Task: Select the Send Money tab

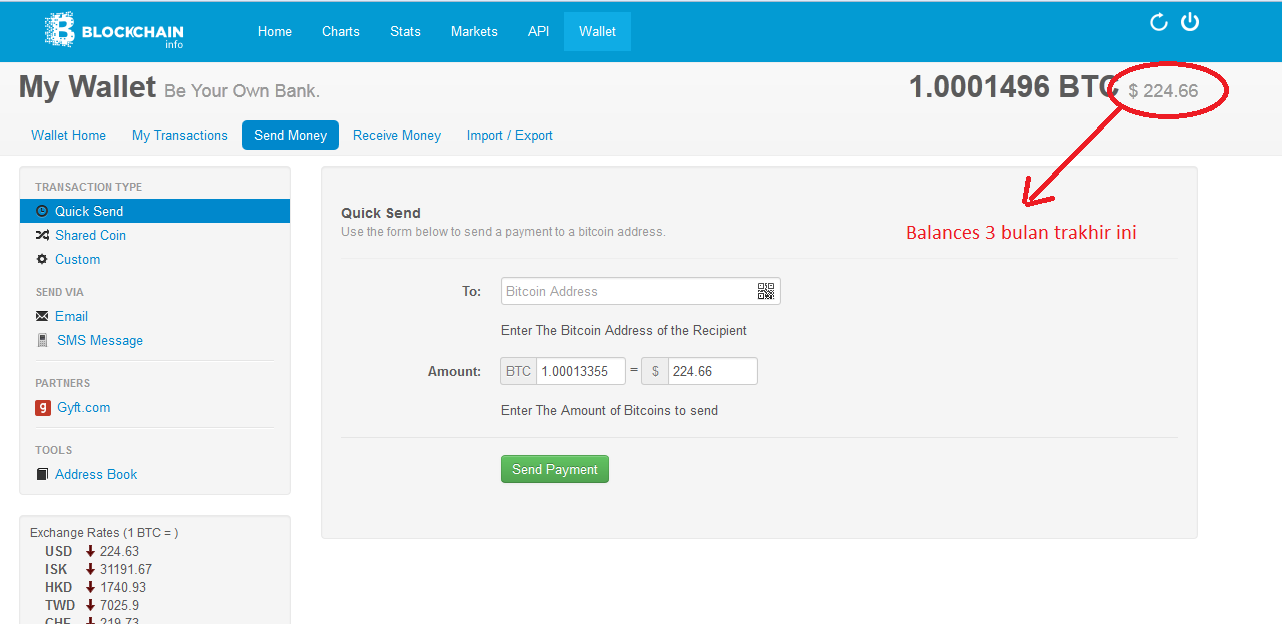Action: click(290, 135)
